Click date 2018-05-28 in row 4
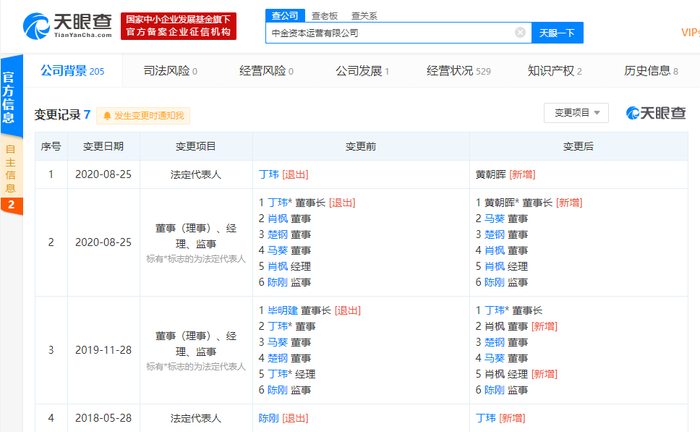 103,418
